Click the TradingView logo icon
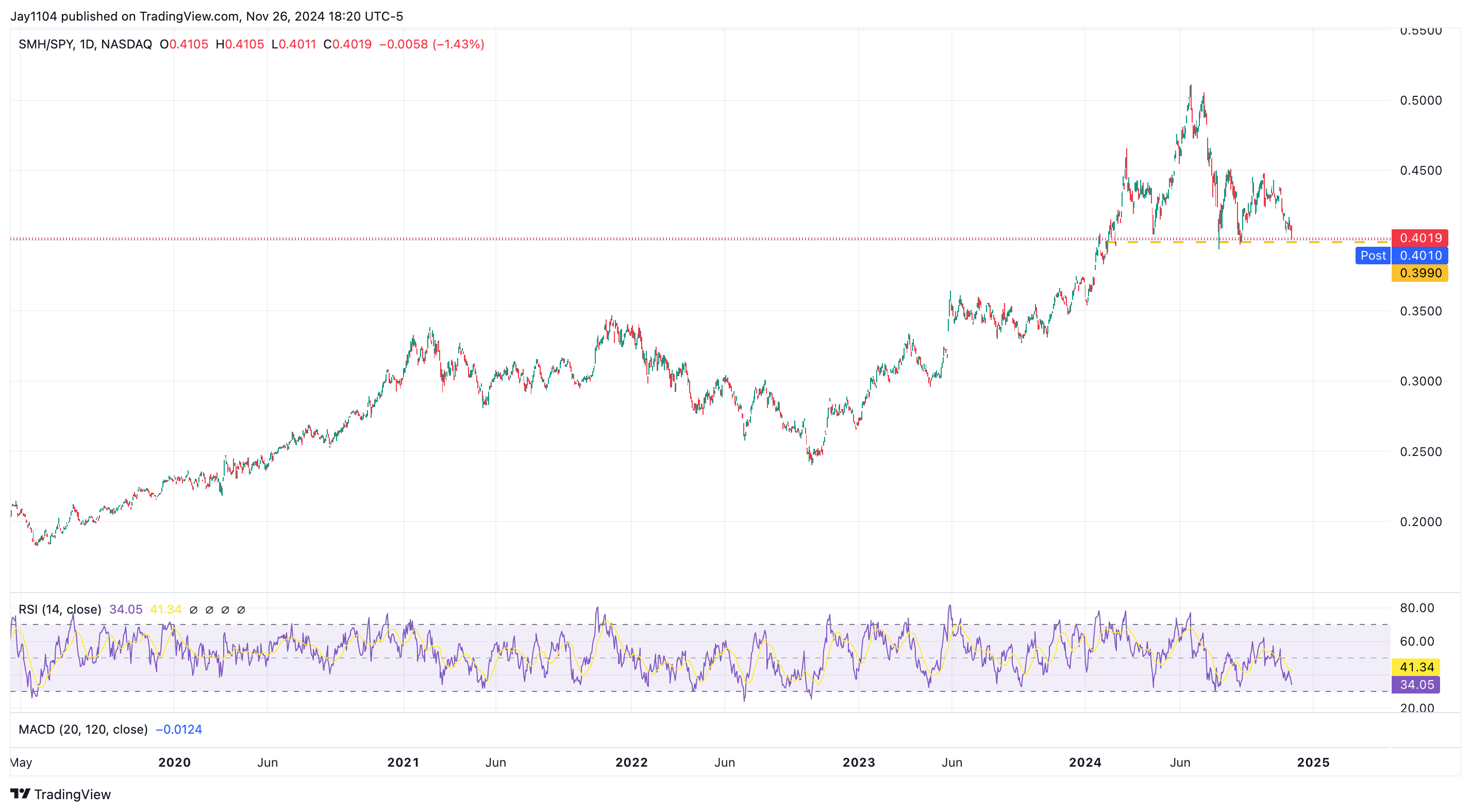This screenshot has width=1471, height=812. [x=20, y=794]
